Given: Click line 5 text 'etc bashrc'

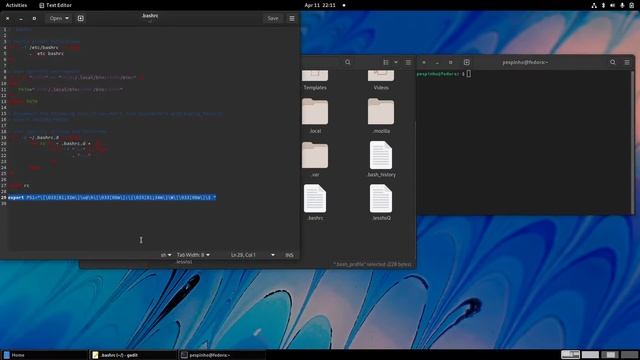Looking at the screenshot, I should (x=50, y=53).
